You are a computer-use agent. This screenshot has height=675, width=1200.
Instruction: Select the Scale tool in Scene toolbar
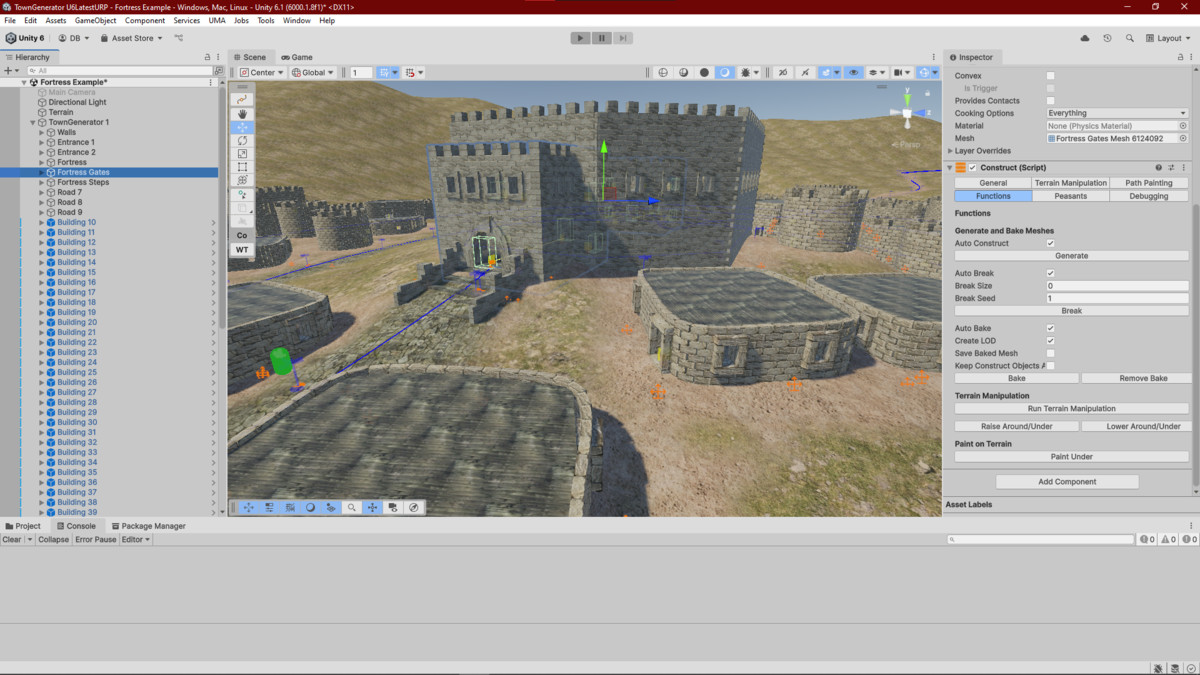coord(242,153)
